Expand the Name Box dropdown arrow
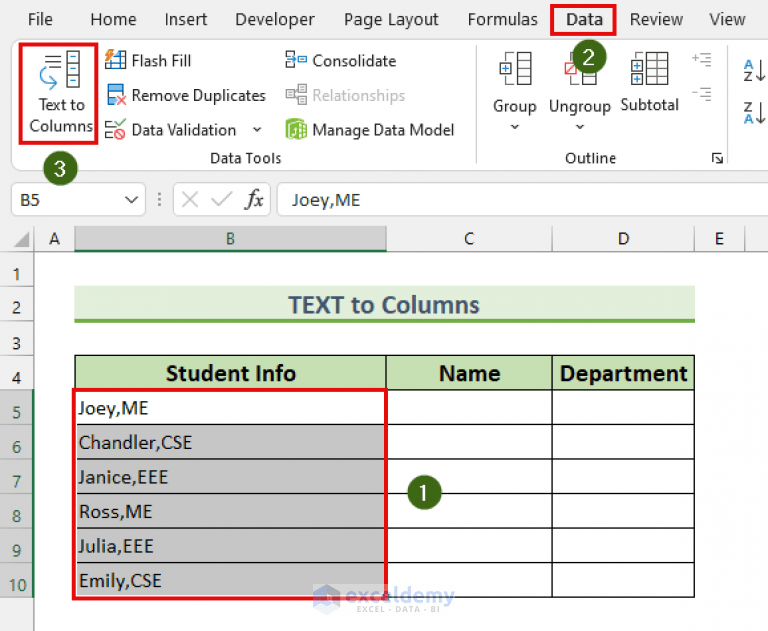 pyautogui.click(x=131, y=200)
